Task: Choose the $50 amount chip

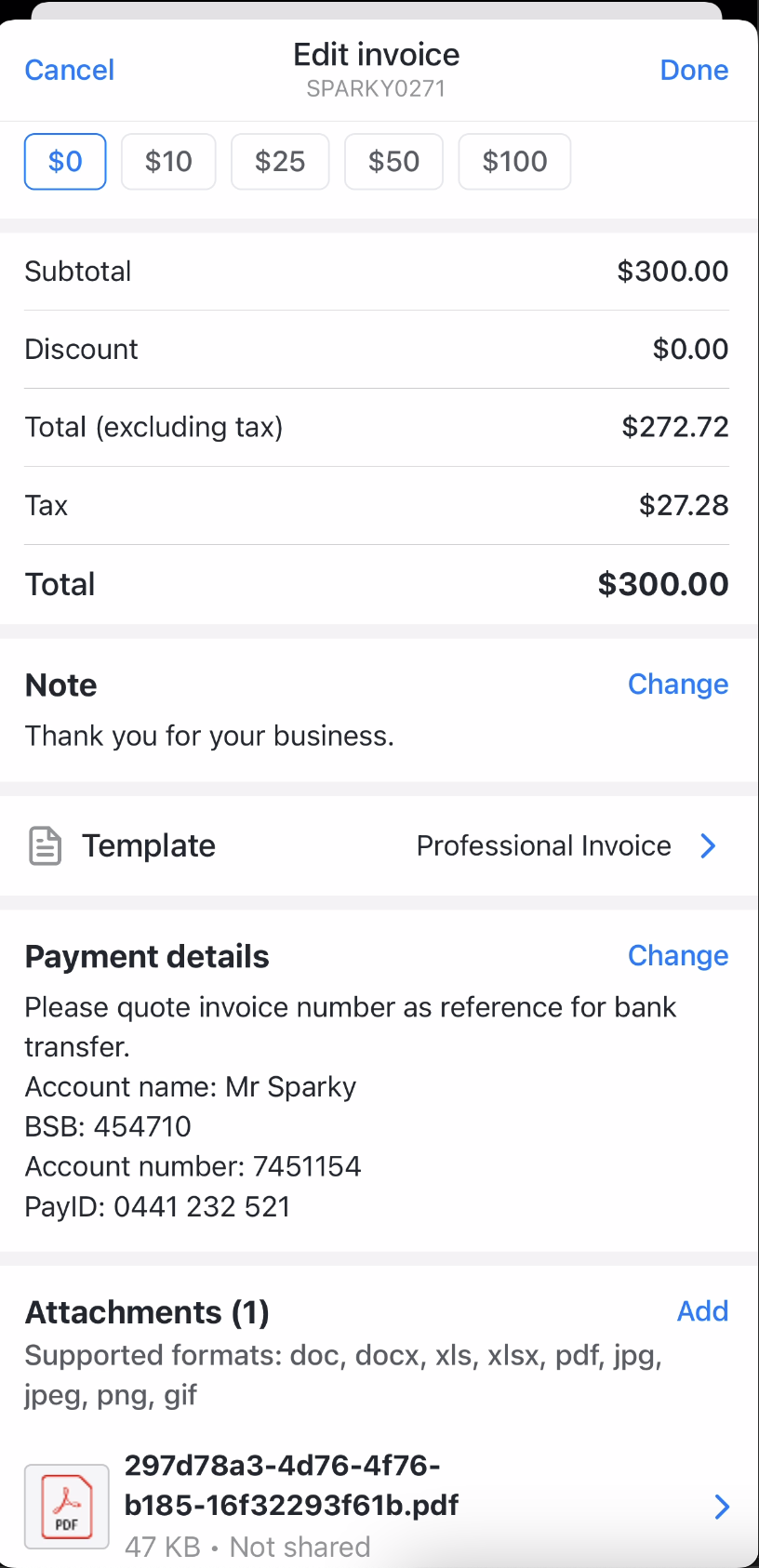Action: pyautogui.click(x=393, y=162)
